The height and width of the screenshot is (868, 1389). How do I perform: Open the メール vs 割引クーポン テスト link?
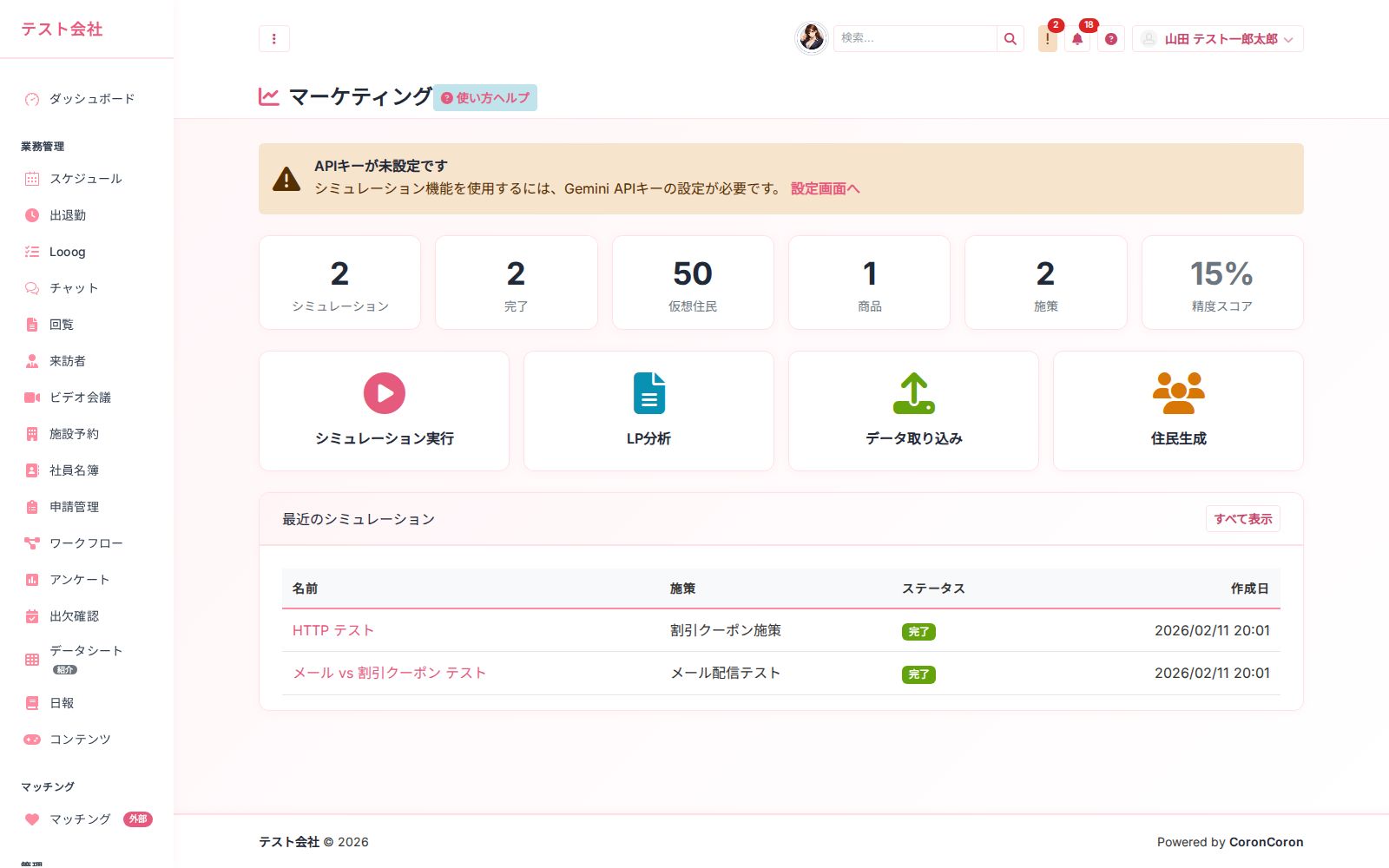coord(390,673)
